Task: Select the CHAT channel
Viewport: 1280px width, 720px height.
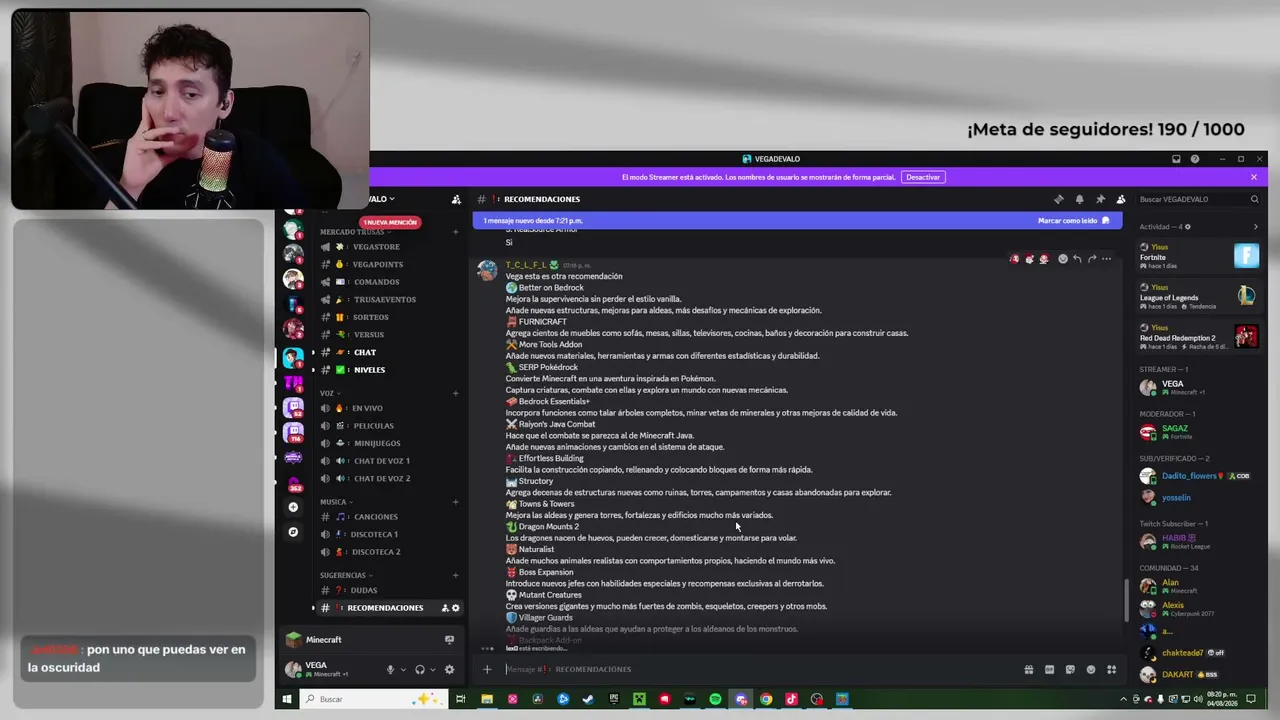Action: (387, 352)
